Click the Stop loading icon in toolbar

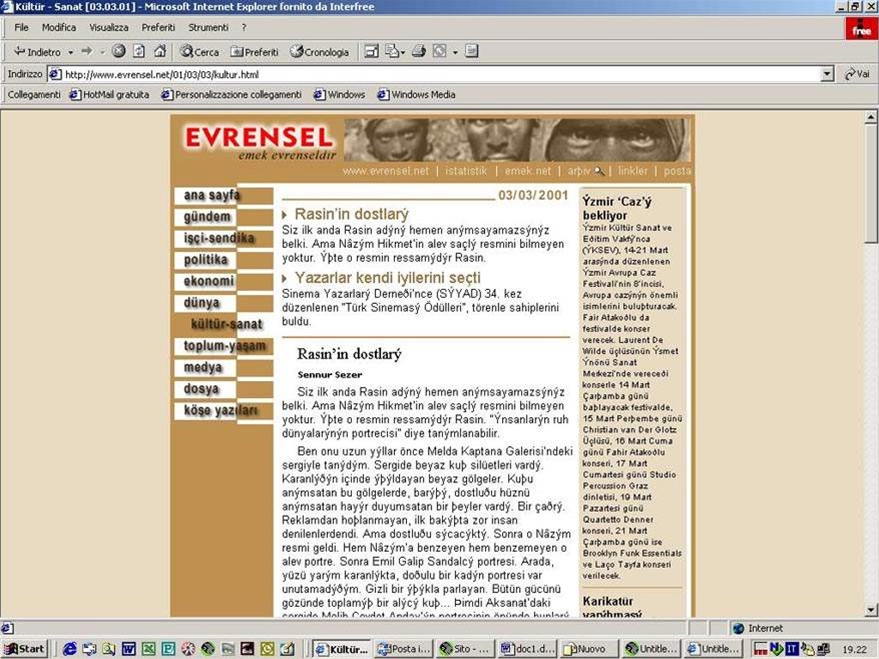(119, 51)
